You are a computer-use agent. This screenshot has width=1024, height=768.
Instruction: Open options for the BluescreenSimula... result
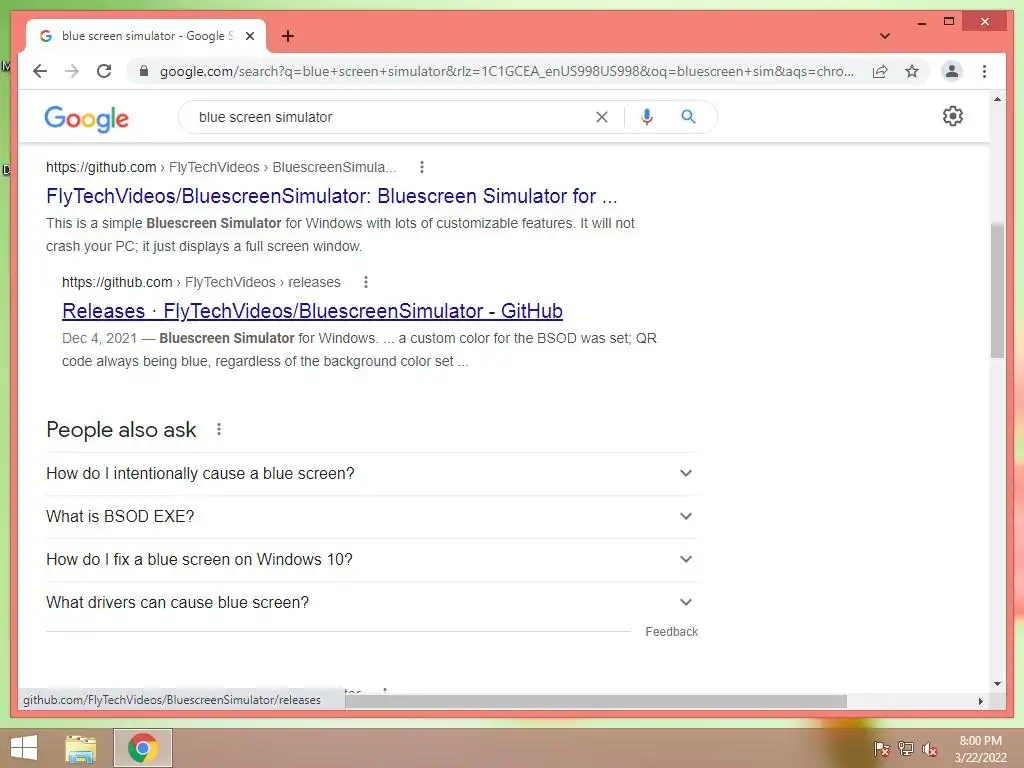tap(422, 167)
